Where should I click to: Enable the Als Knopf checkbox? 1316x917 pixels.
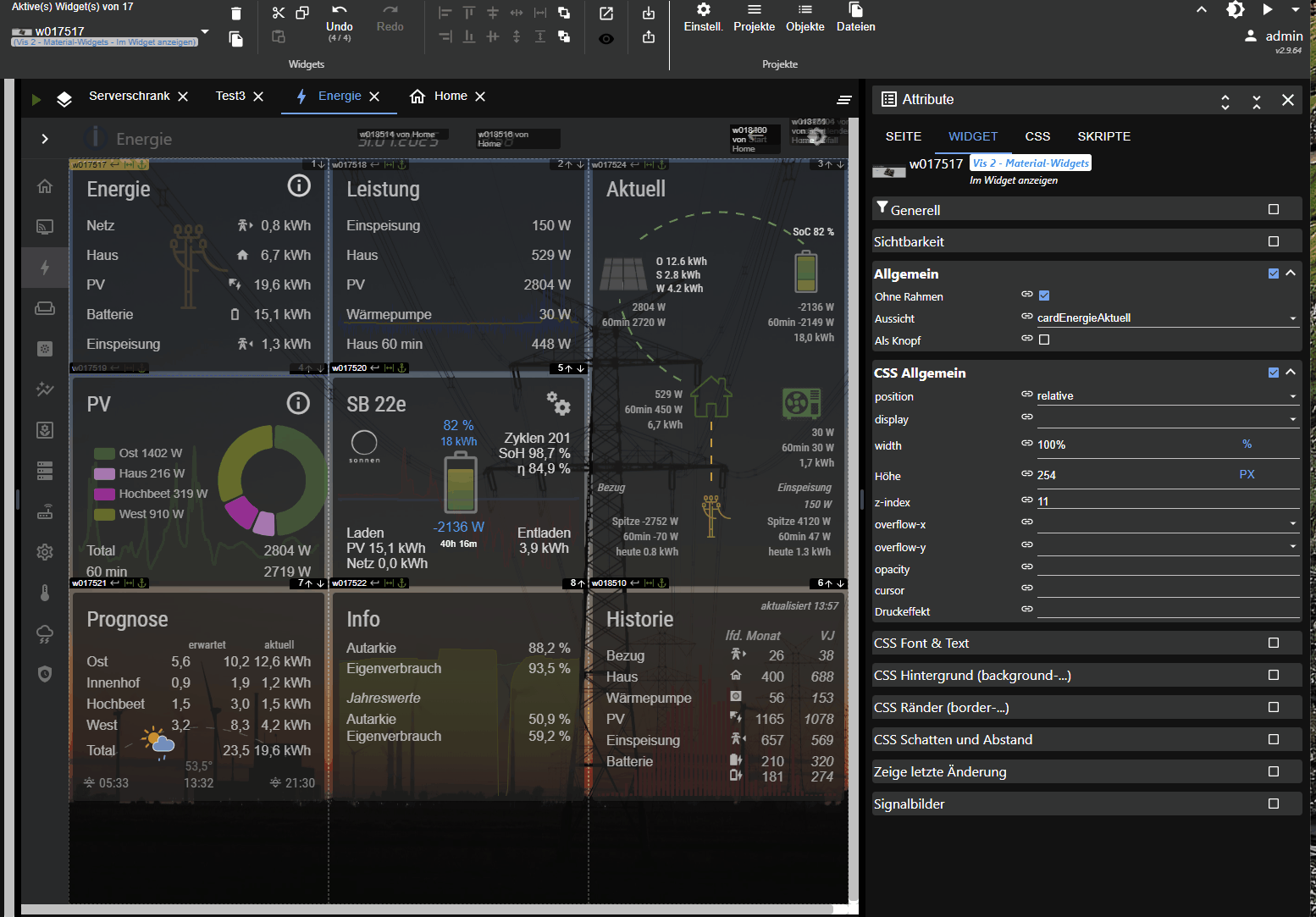point(1044,340)
